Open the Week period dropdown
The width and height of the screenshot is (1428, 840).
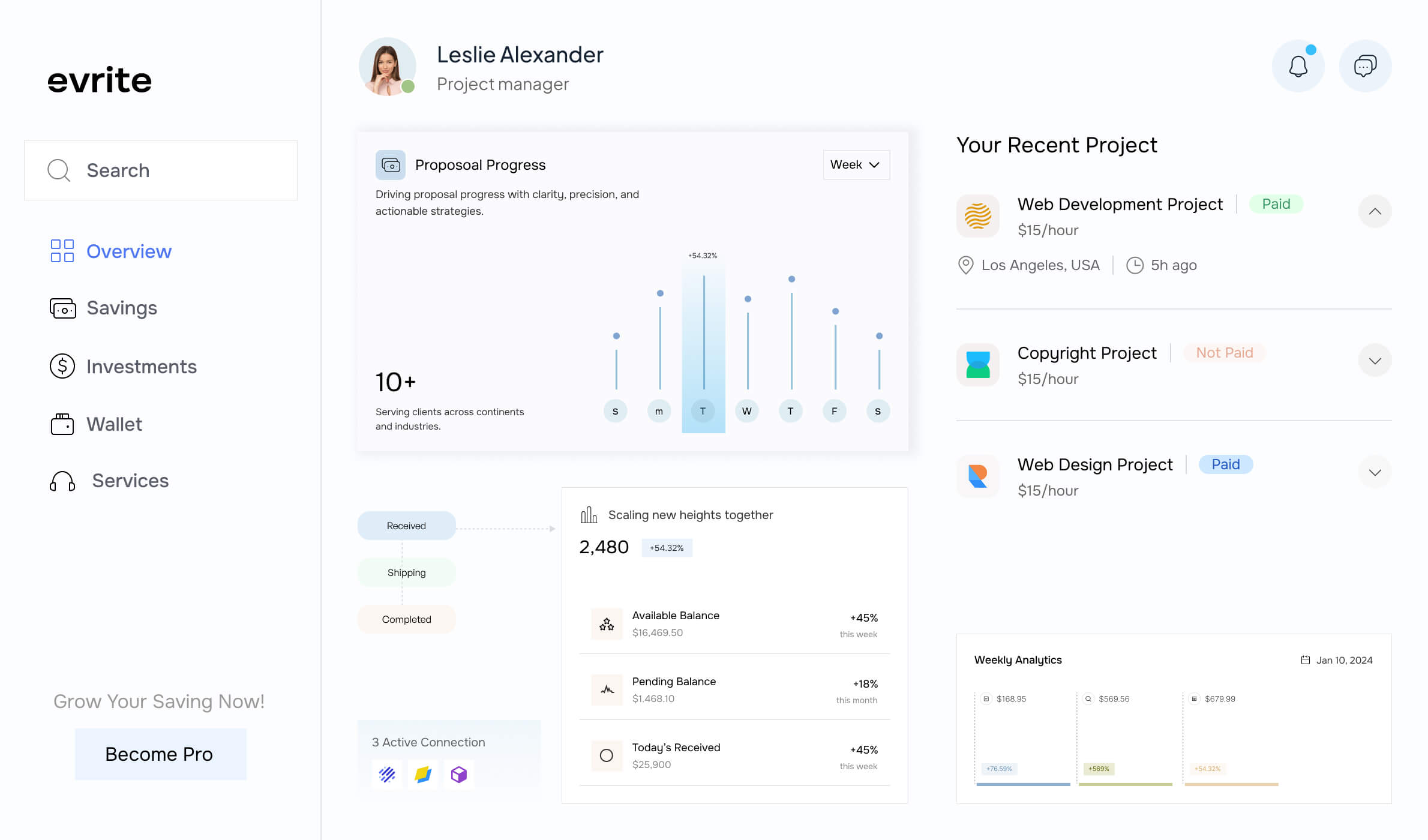[x=856, y=164]
